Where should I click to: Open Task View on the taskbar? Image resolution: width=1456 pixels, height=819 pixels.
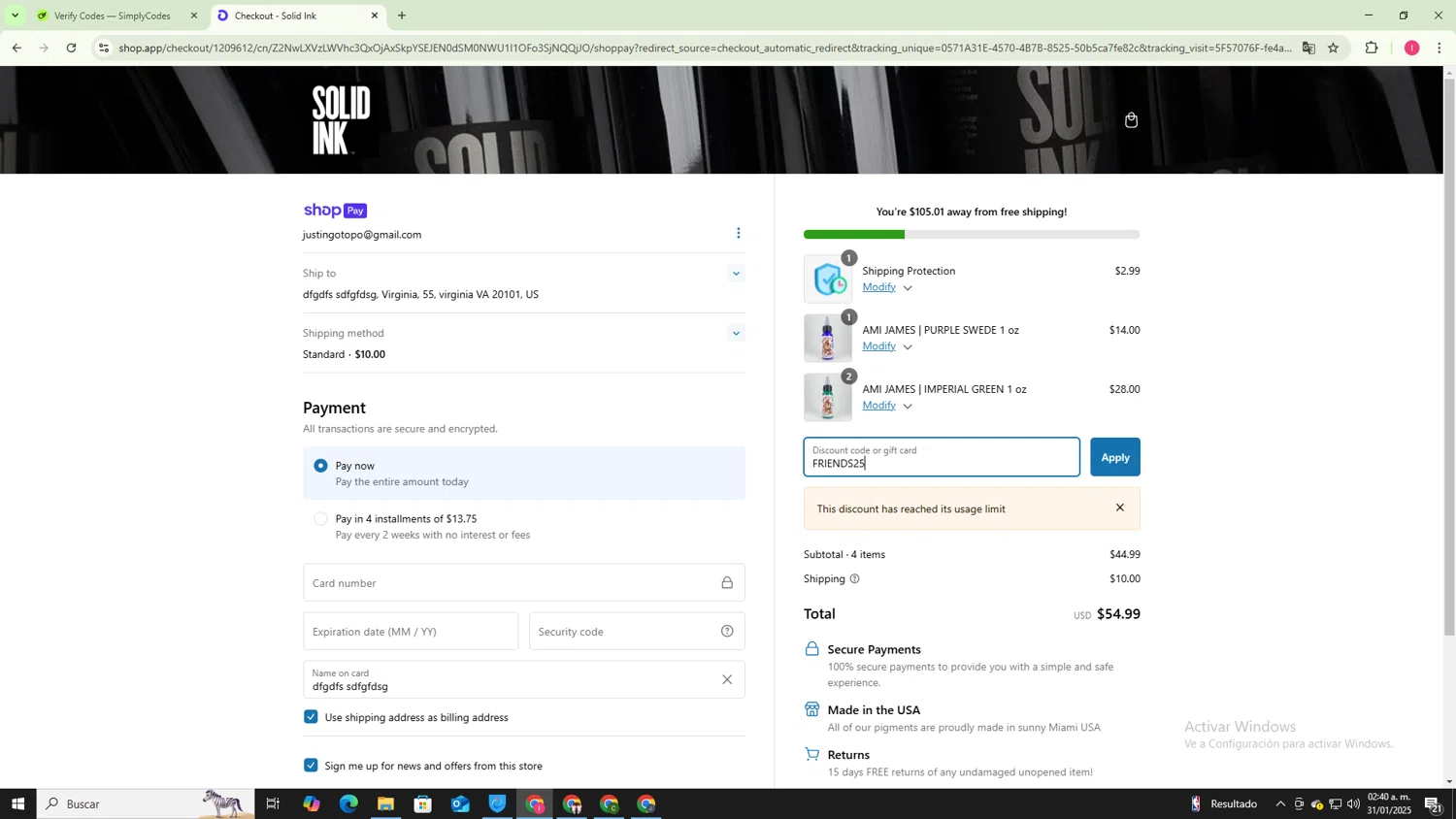click(x=273, y=803)
